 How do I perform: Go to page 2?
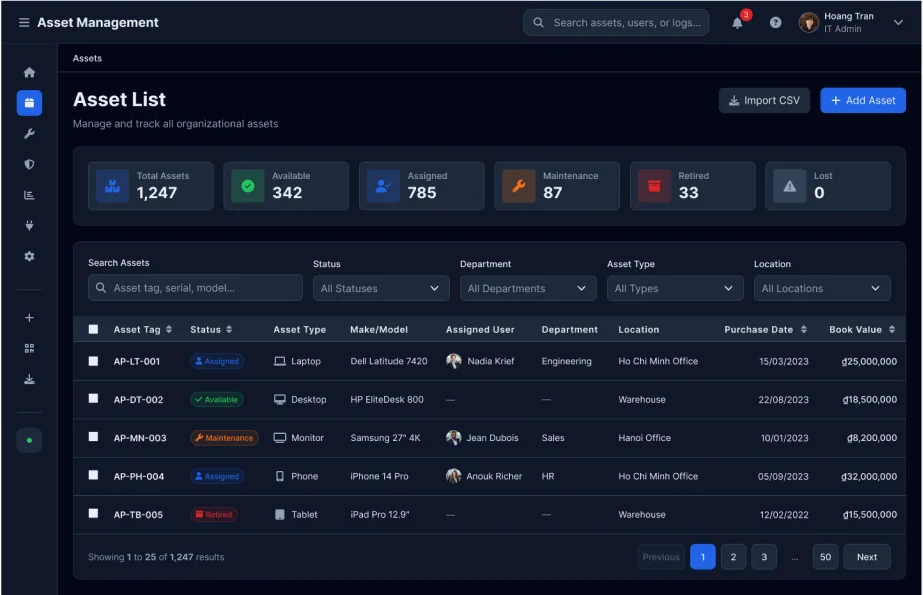733,557
